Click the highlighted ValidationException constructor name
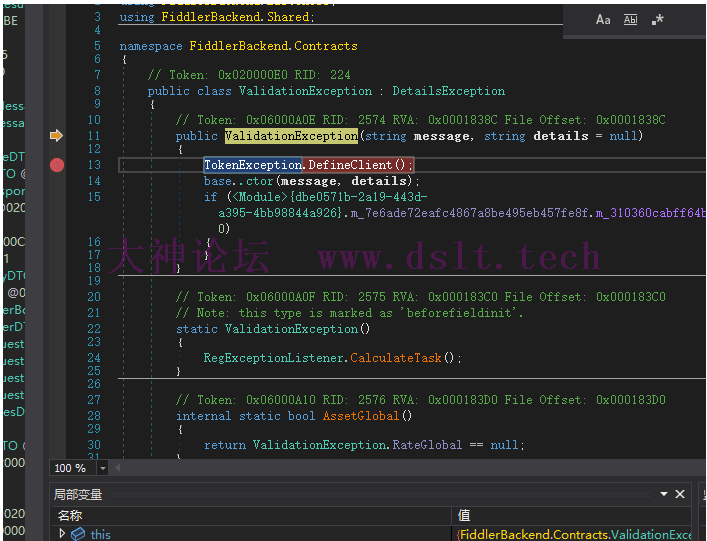Image resolution: width=707 pixels, height=541 pixels. point(290,136)
